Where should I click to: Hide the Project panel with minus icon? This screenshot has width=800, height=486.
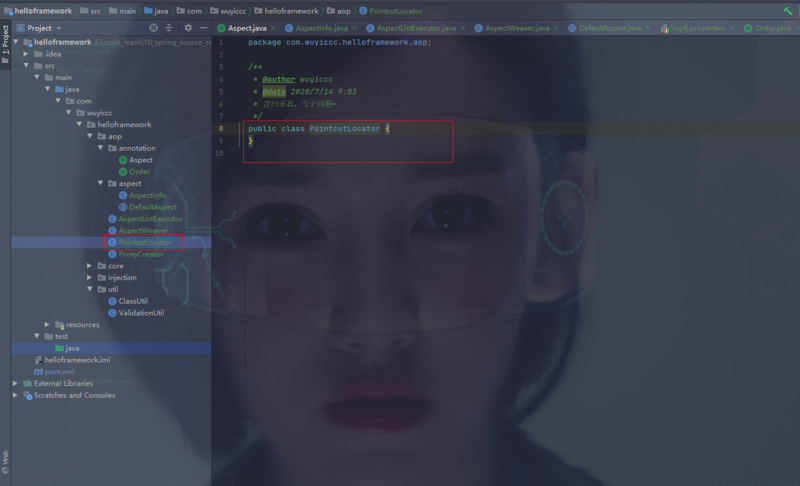[x=204, y=28]
